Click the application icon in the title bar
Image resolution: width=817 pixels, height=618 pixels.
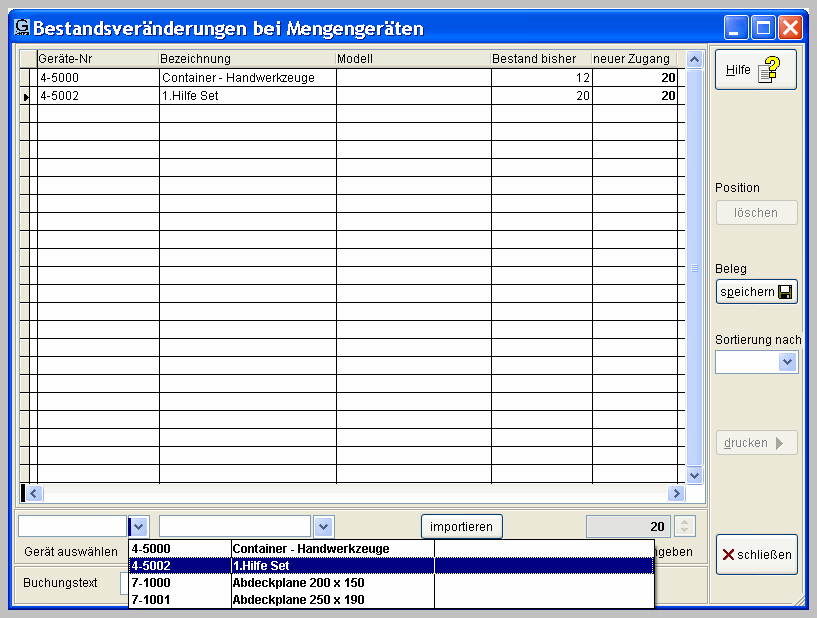(22, 28)
